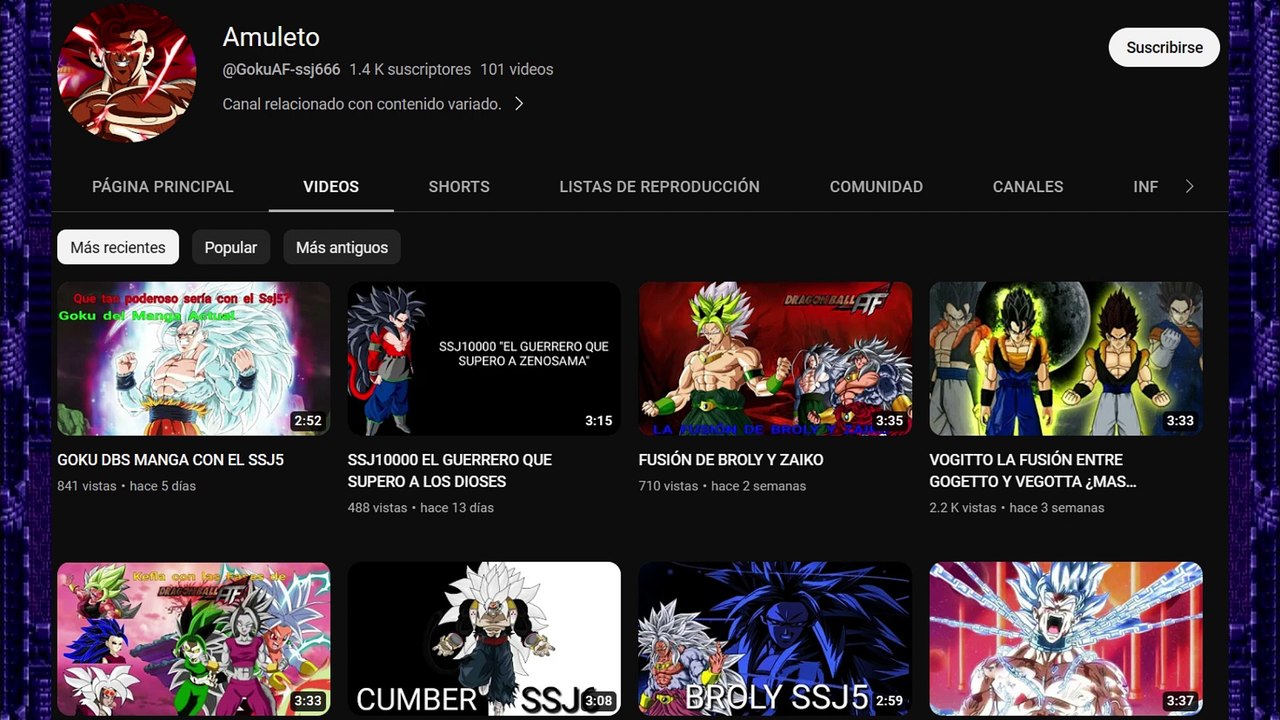Click the 2:59 duration badge
This screenshot has width=1280, height=720.
click(890, 701)
